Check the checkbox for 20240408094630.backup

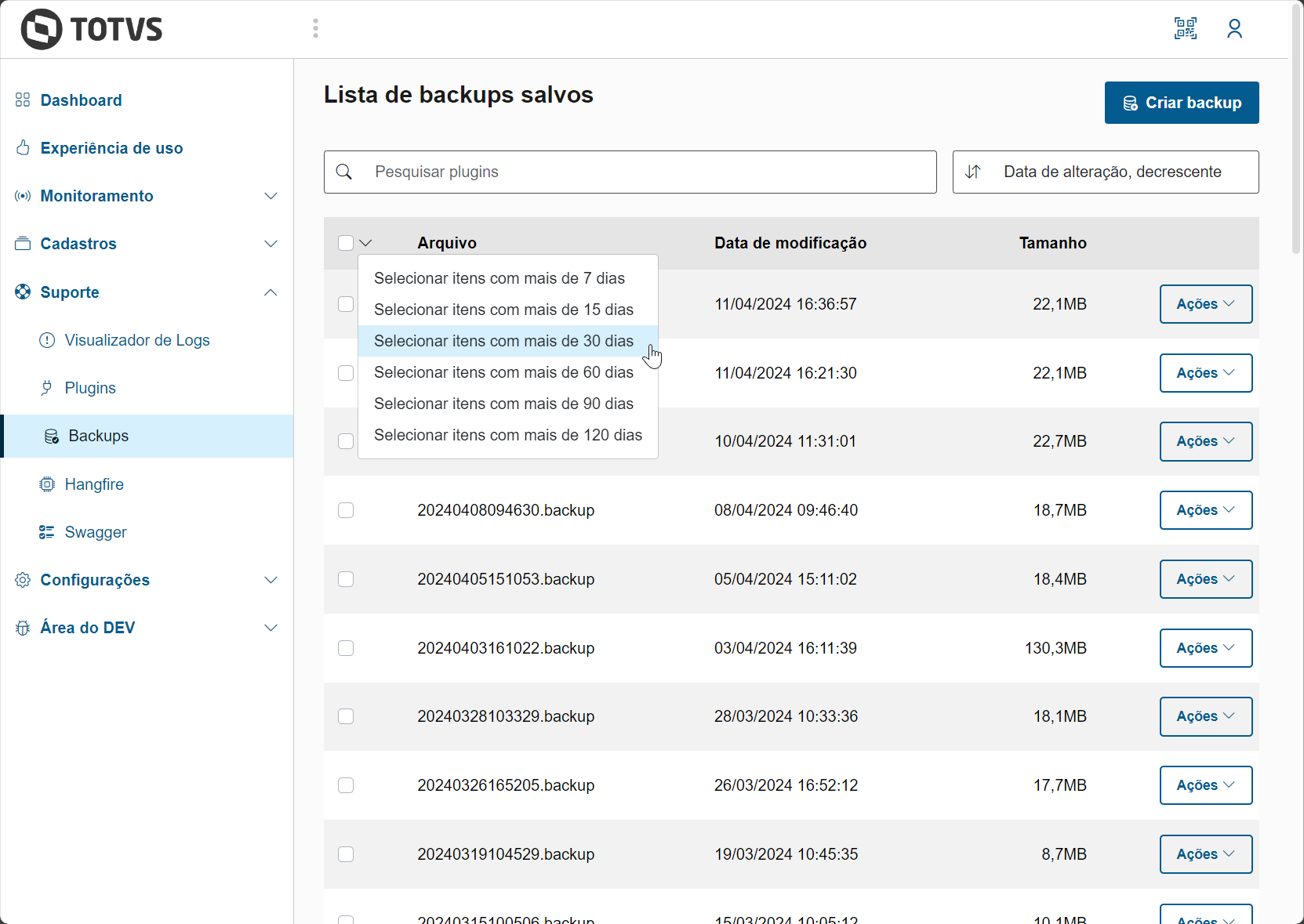346,510
